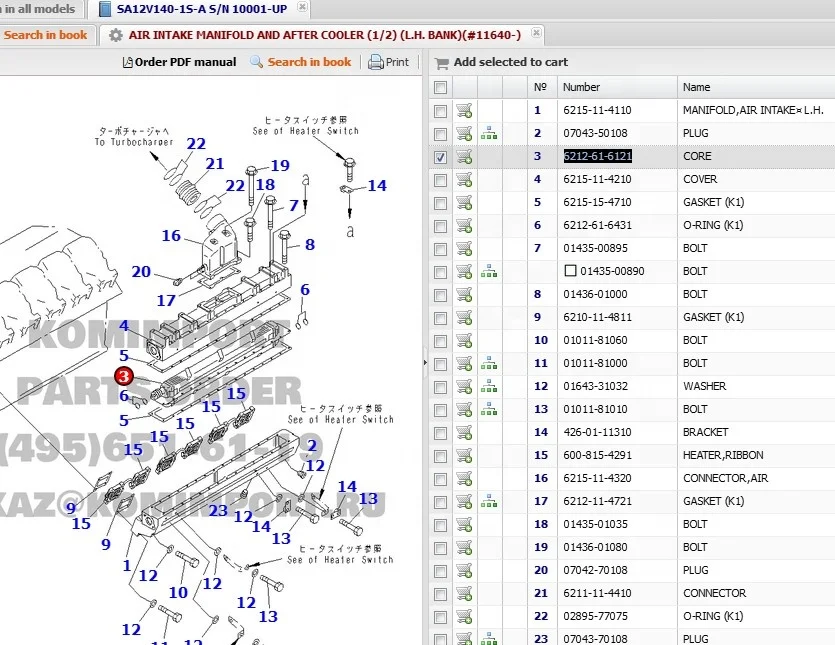Sort by the № column header
The image size is (835, 645).
(541, 87)
